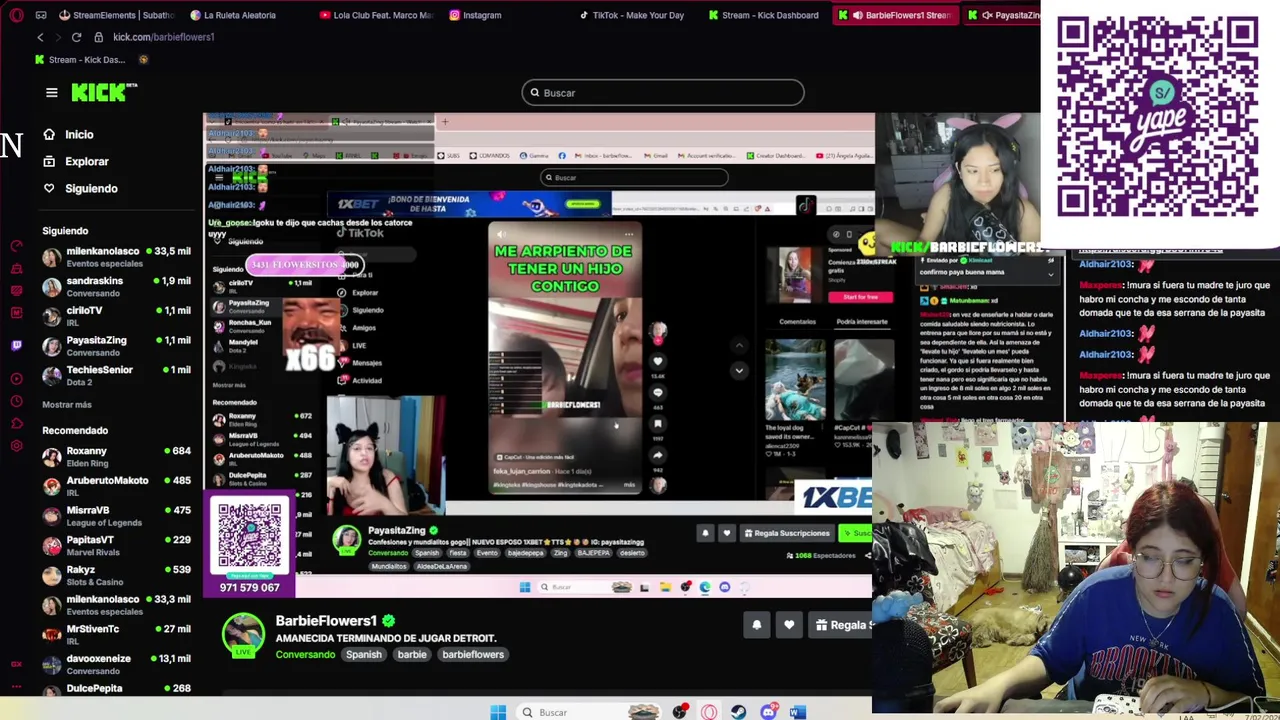1280x720 pixels.
Task: Open PayasitaZing in Siguiendo list
Action: tap(116, 346)
